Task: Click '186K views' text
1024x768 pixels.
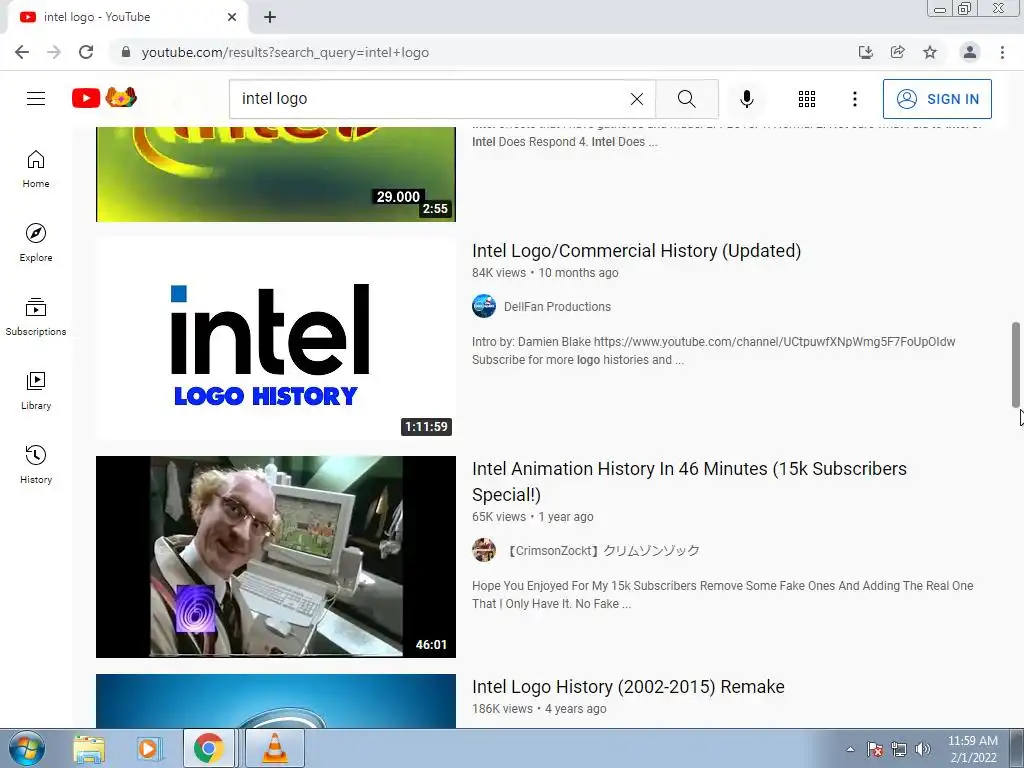Action: [x=502, y=709]
